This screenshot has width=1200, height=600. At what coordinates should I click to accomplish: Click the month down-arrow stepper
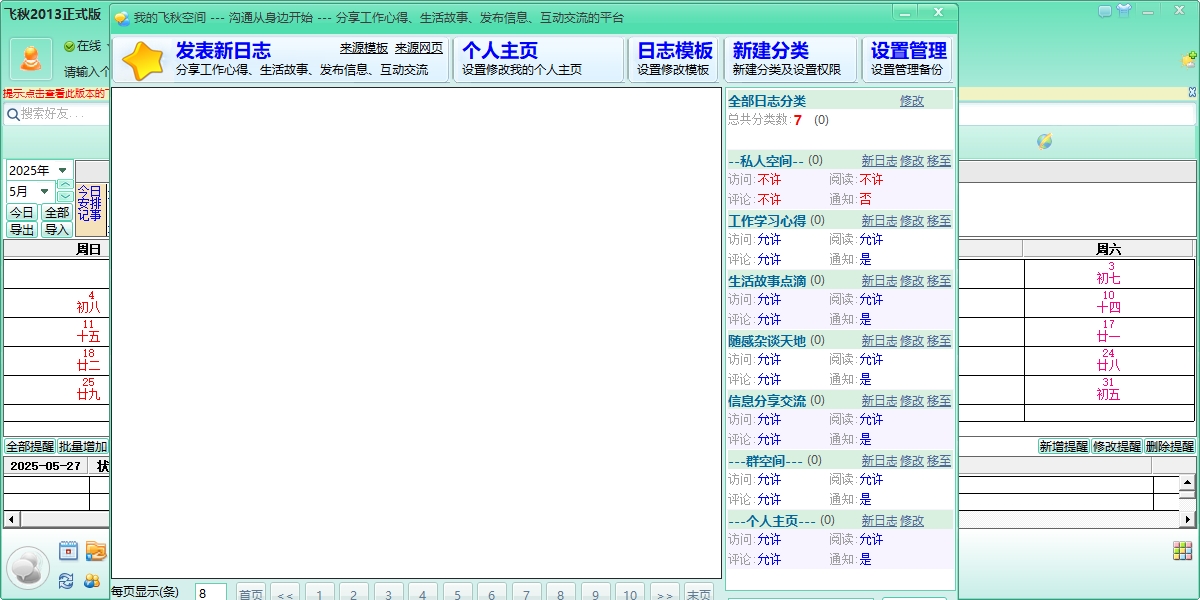coord(65,196)
